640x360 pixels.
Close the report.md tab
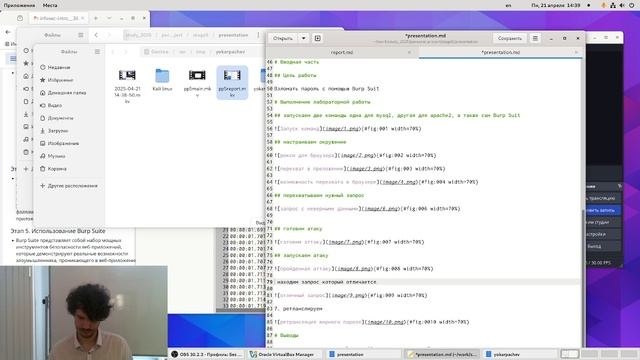[409, 52]
